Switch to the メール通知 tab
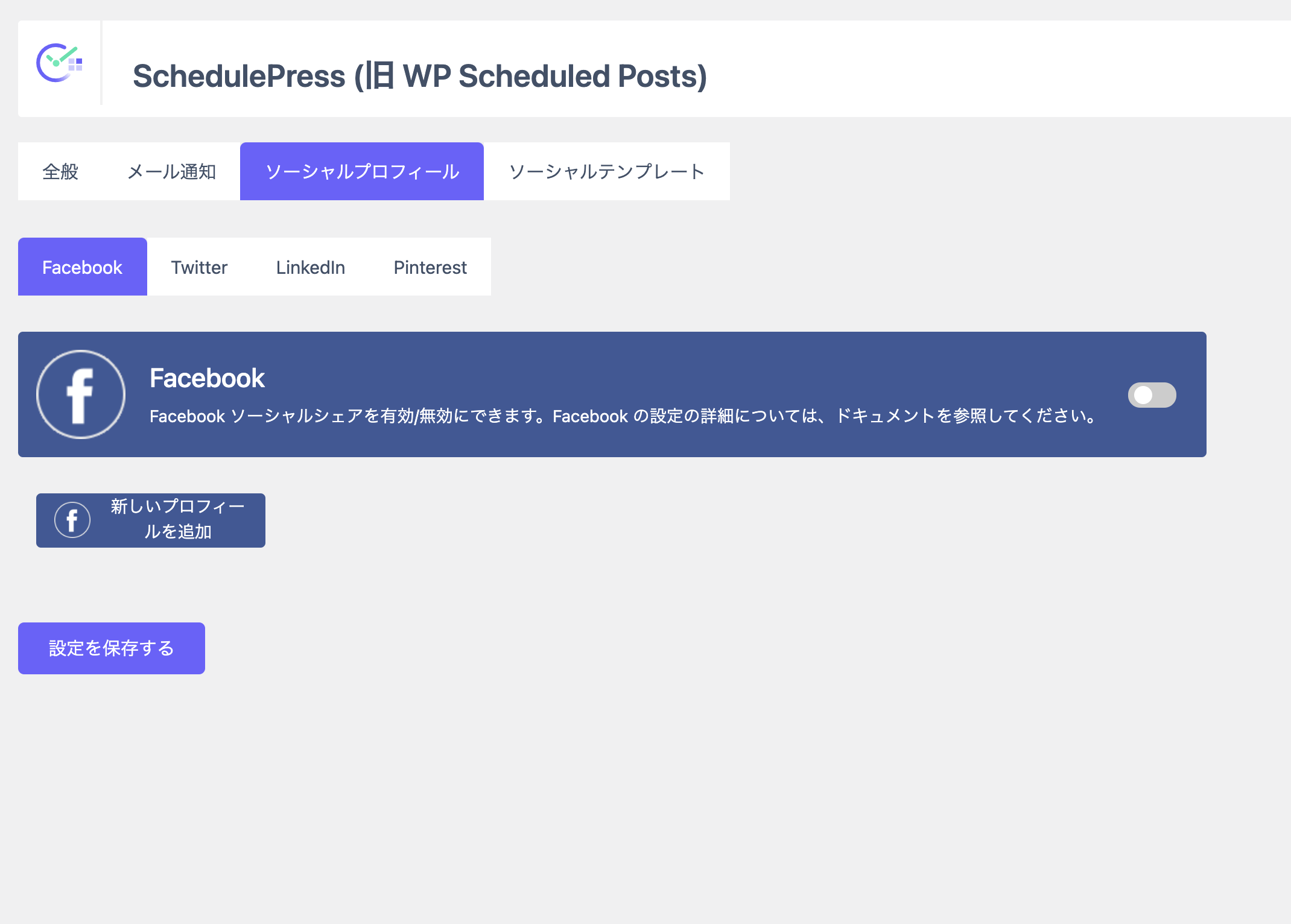 [171, 171]
